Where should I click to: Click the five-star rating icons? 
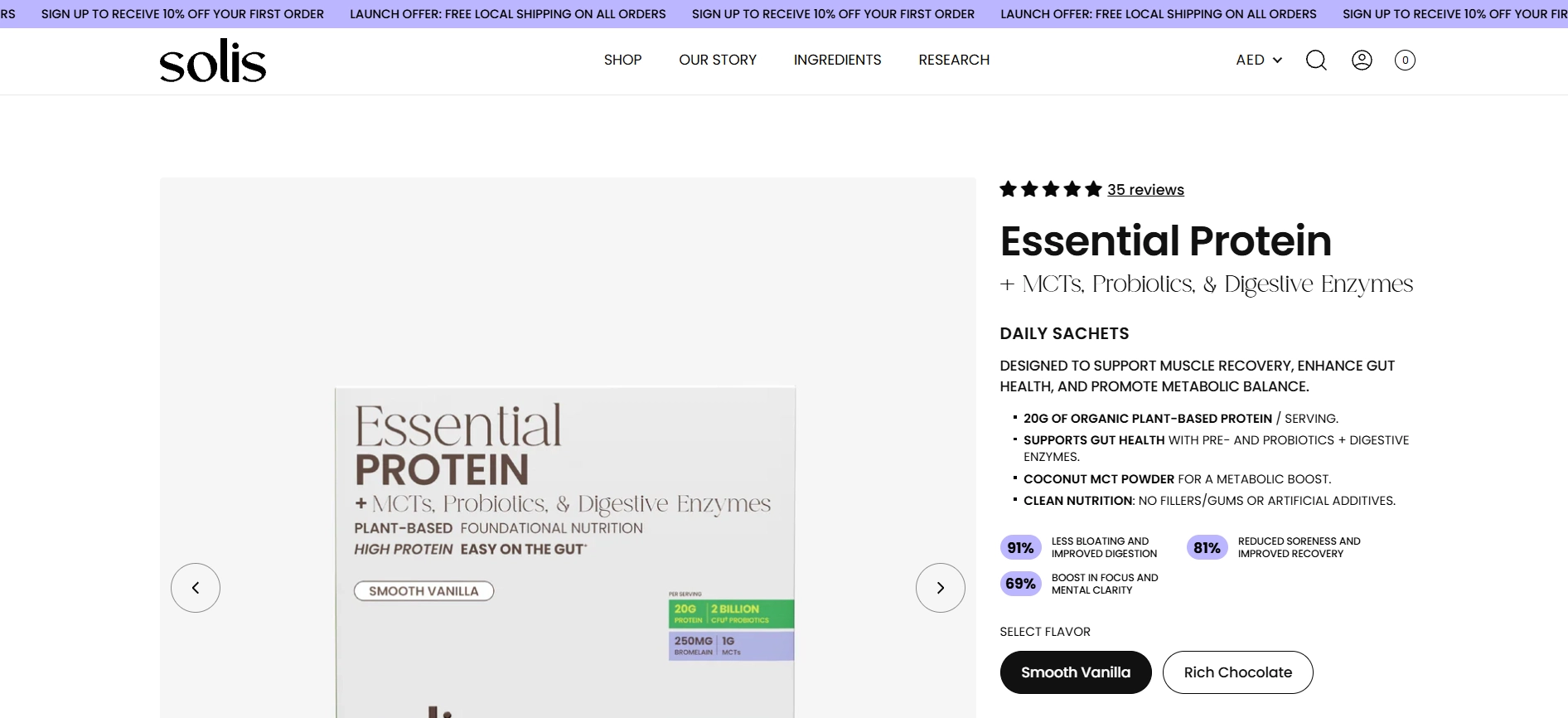coord(1051,189)
